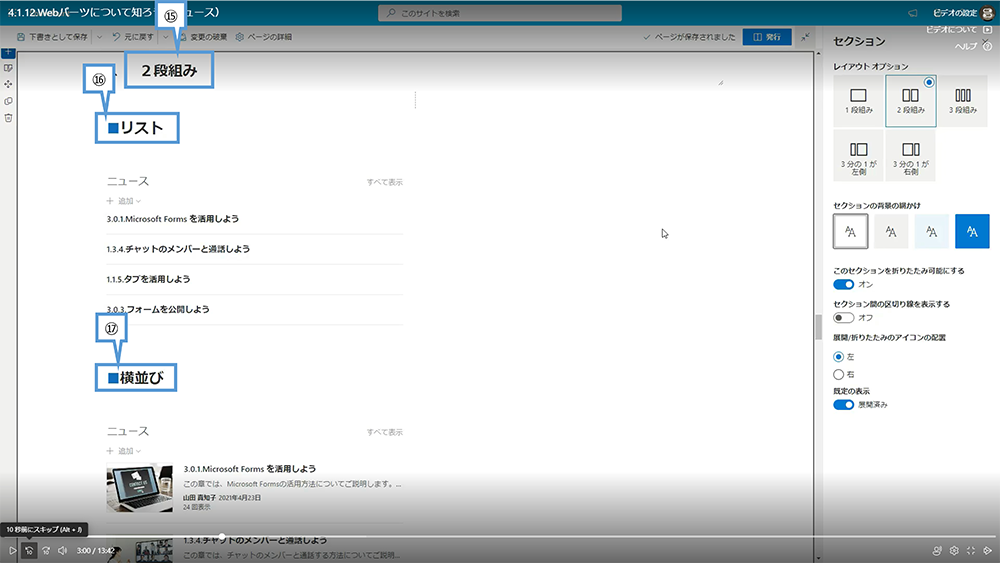Choose pale blue section background swatch

(932, 231)
